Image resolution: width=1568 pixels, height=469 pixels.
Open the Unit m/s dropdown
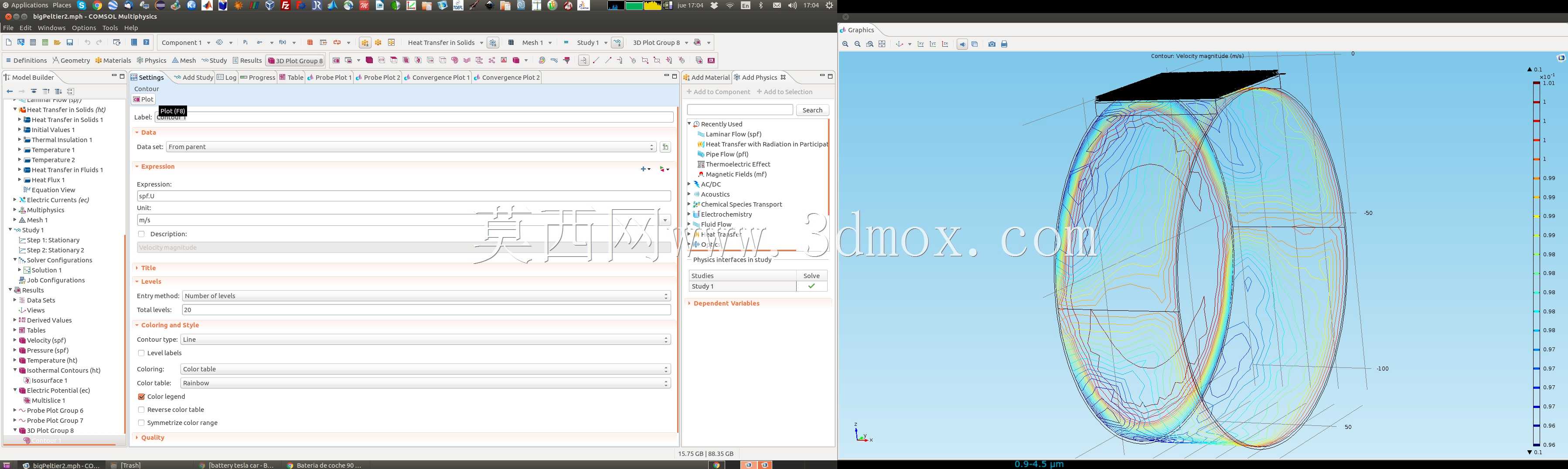pos(665,220)
